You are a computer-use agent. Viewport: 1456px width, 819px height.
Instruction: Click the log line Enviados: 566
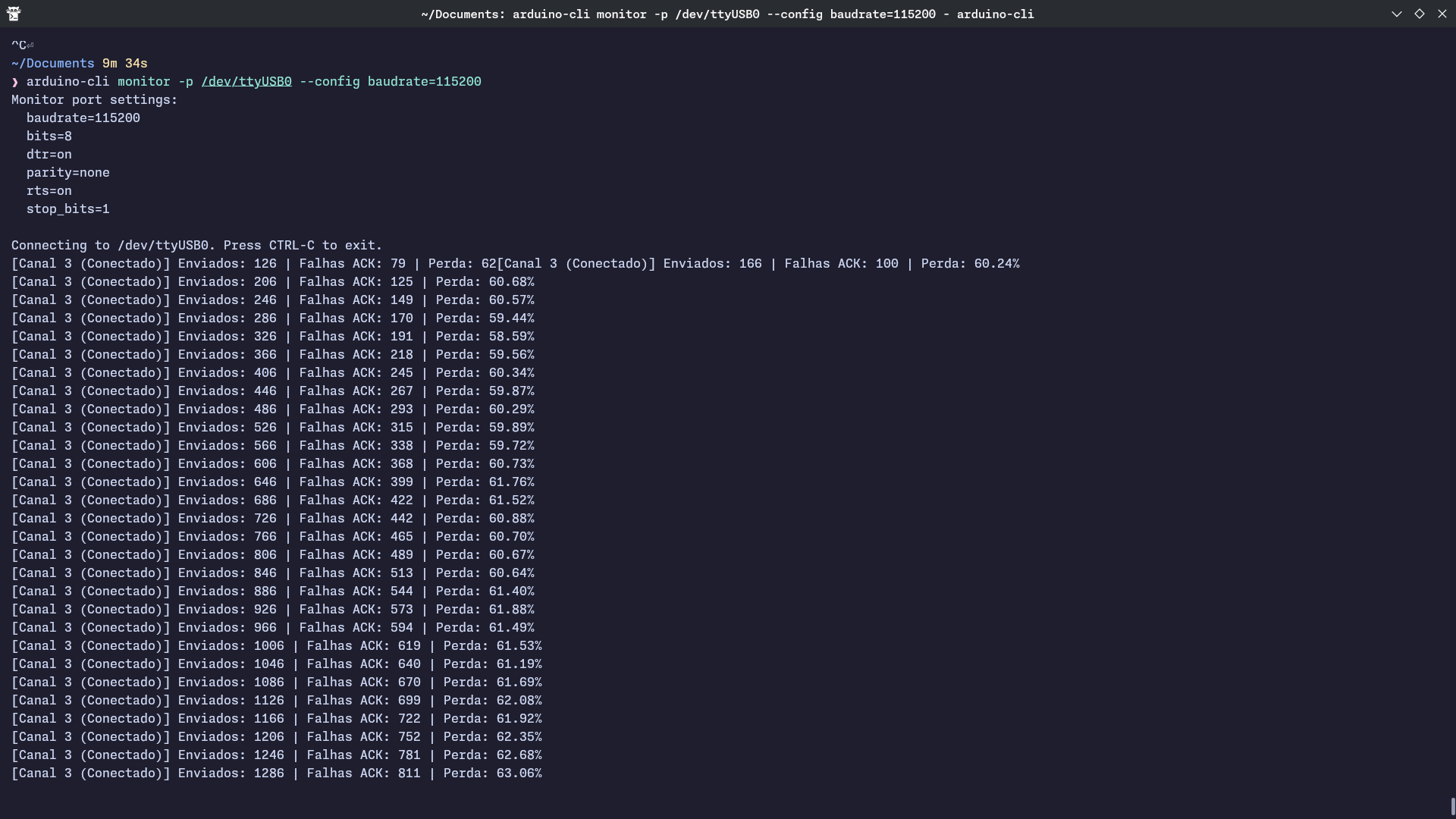[x=273, y=445]
